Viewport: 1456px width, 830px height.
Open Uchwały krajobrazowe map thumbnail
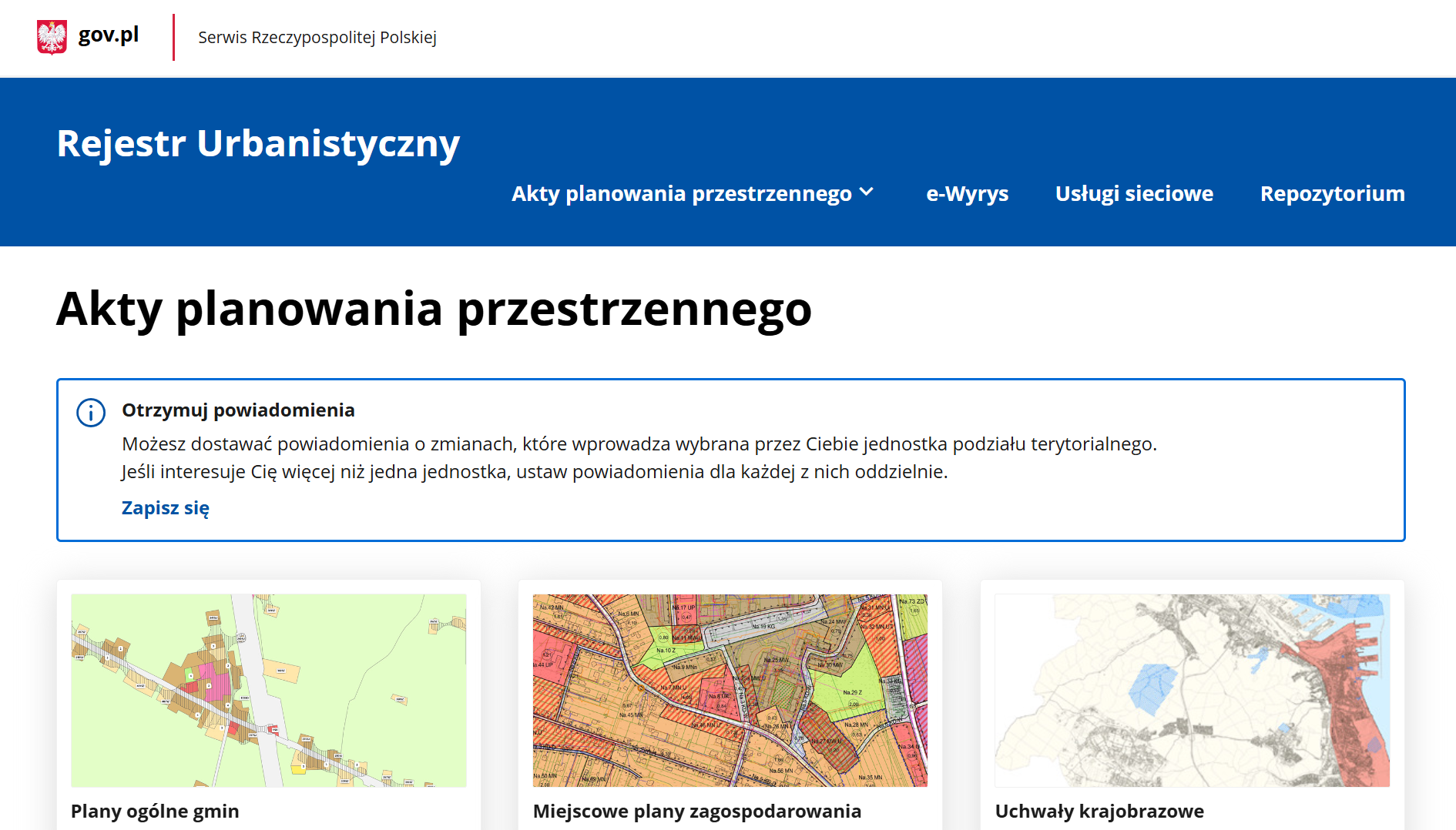point(1193,690)
